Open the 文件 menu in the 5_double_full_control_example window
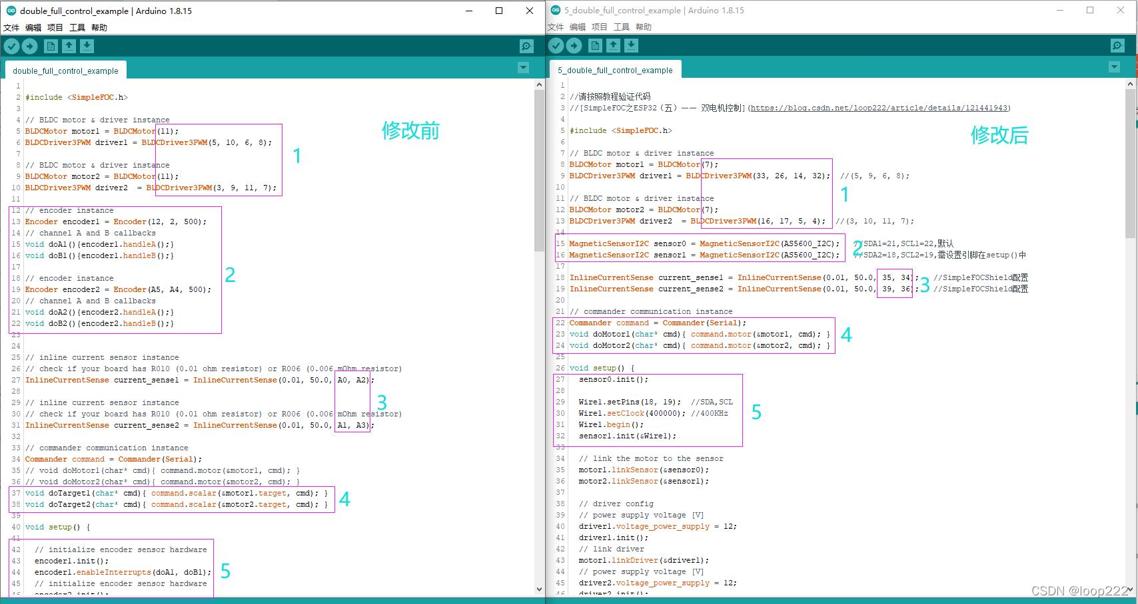The image size is (1138, 604). click(x=556, y=27)
